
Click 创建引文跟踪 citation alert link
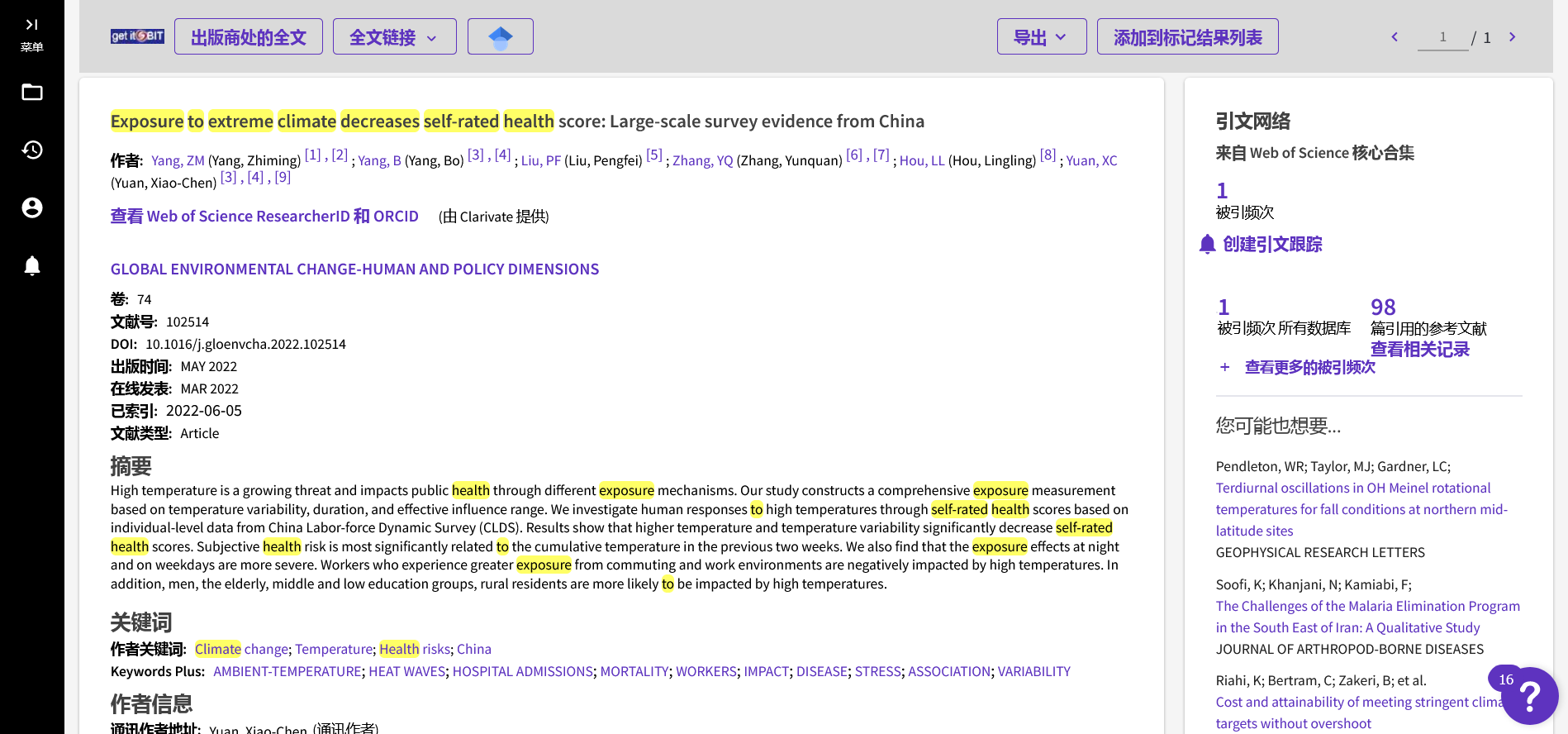coord(1271,245)
